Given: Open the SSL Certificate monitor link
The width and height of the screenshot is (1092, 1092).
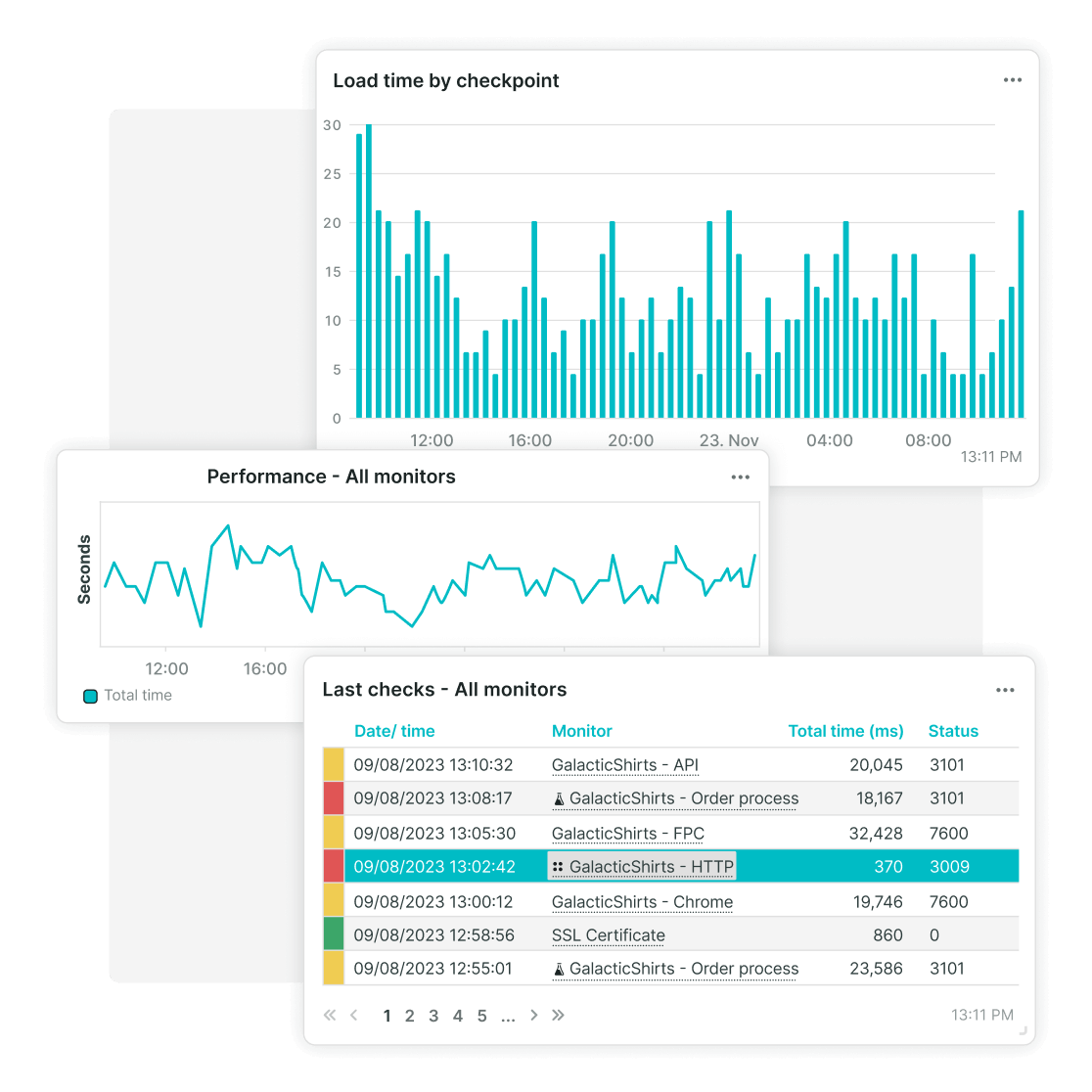Looking at the screenshot, I should (x=608, y=935).
